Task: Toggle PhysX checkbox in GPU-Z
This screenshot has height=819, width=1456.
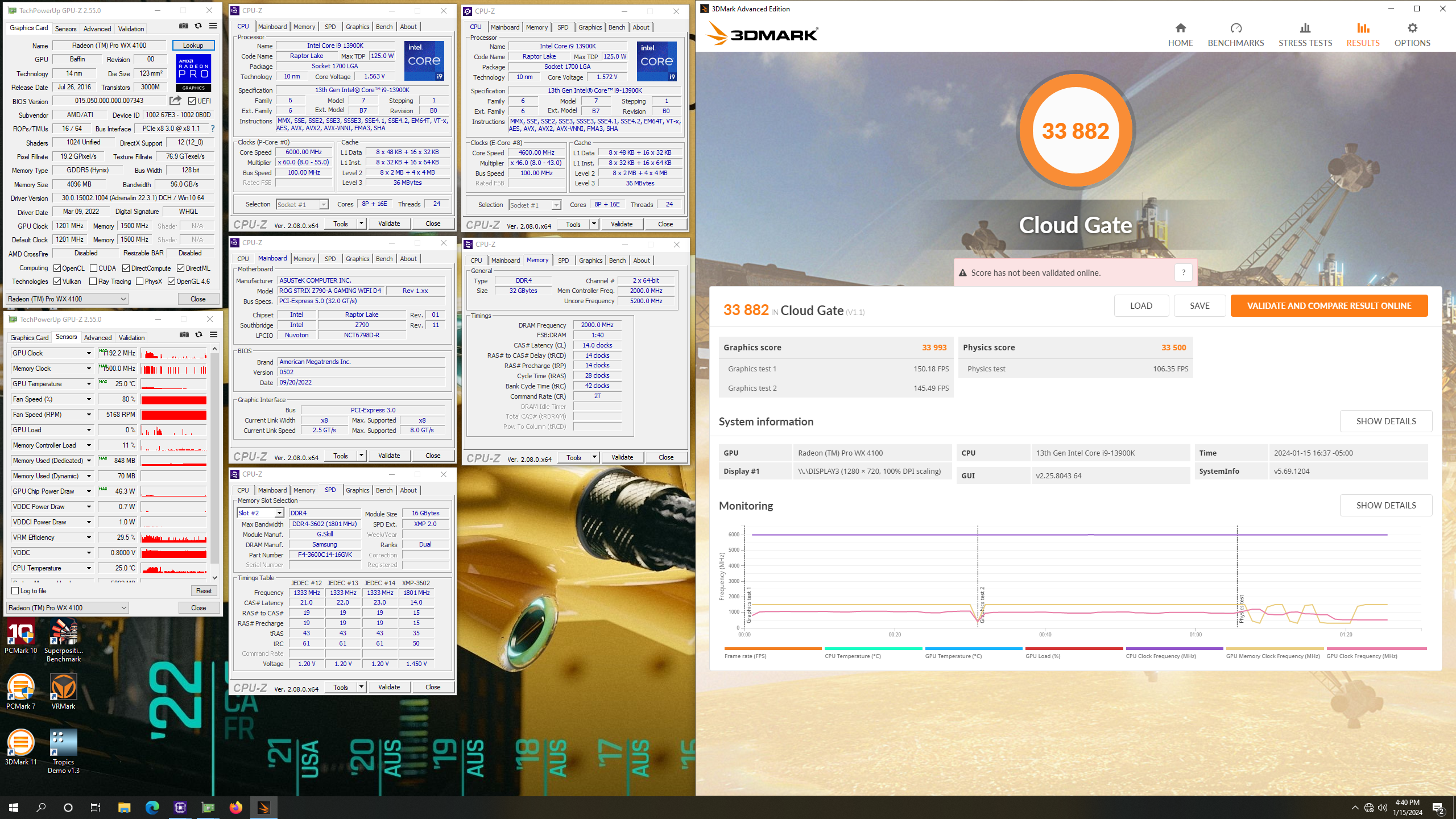Action: click(x=140, y=281)
